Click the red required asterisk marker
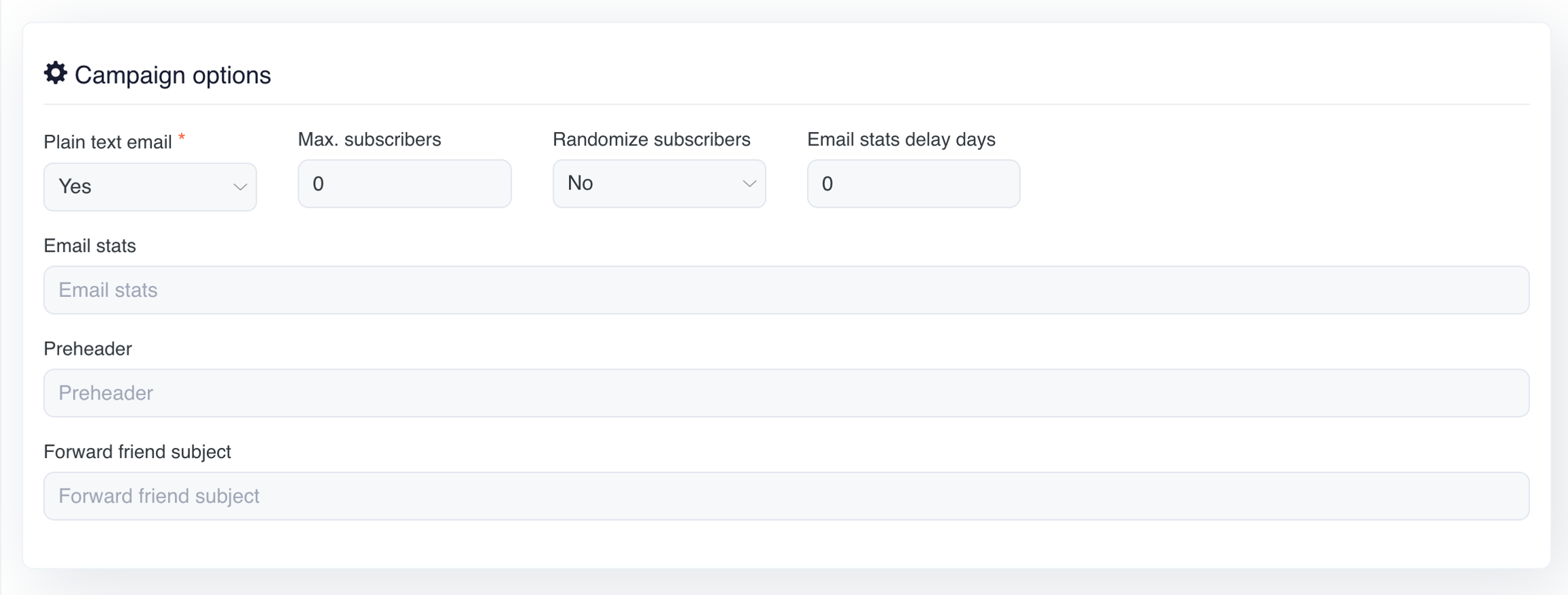 [182, 138]
